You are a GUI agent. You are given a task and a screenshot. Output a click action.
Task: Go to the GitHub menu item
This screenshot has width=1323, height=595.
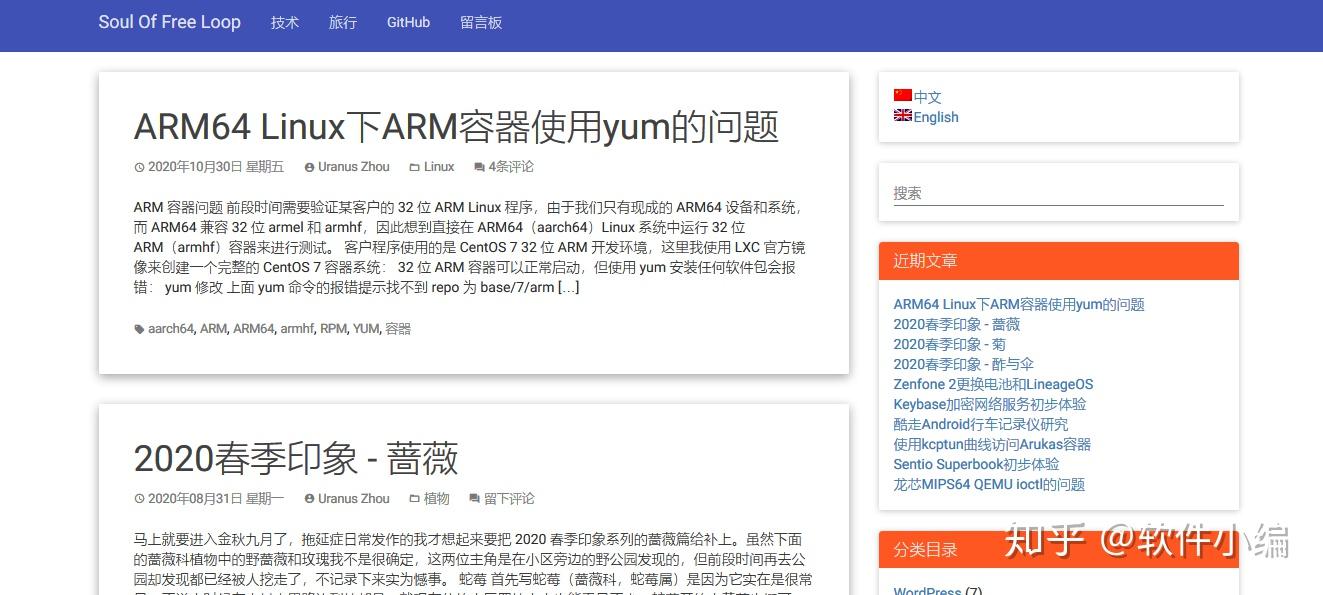408,22
